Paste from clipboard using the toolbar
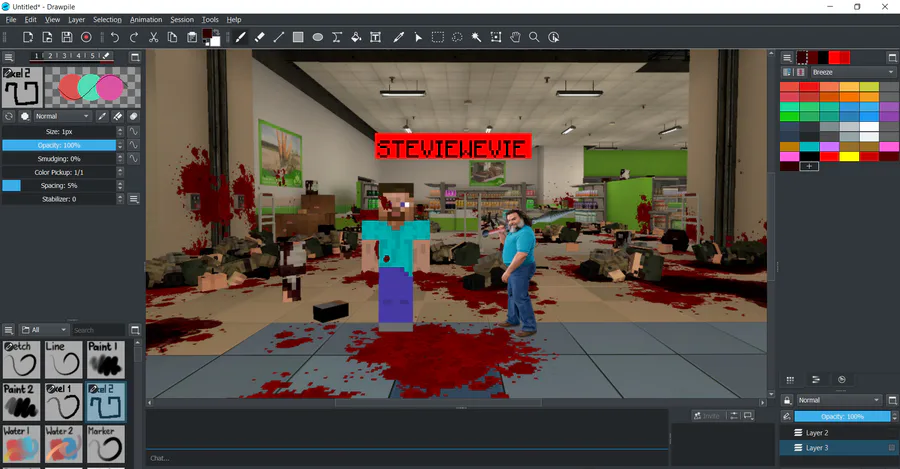 (192, 37)
